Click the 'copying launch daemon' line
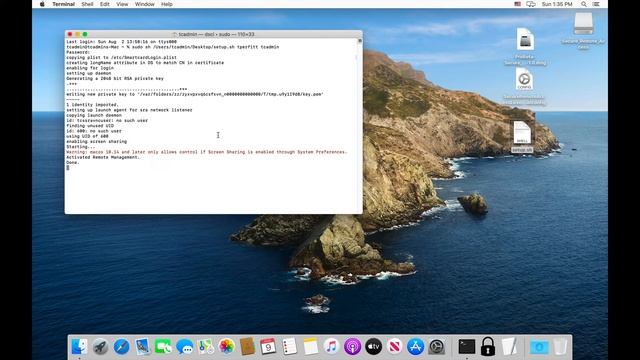 [x=94, y=115]
